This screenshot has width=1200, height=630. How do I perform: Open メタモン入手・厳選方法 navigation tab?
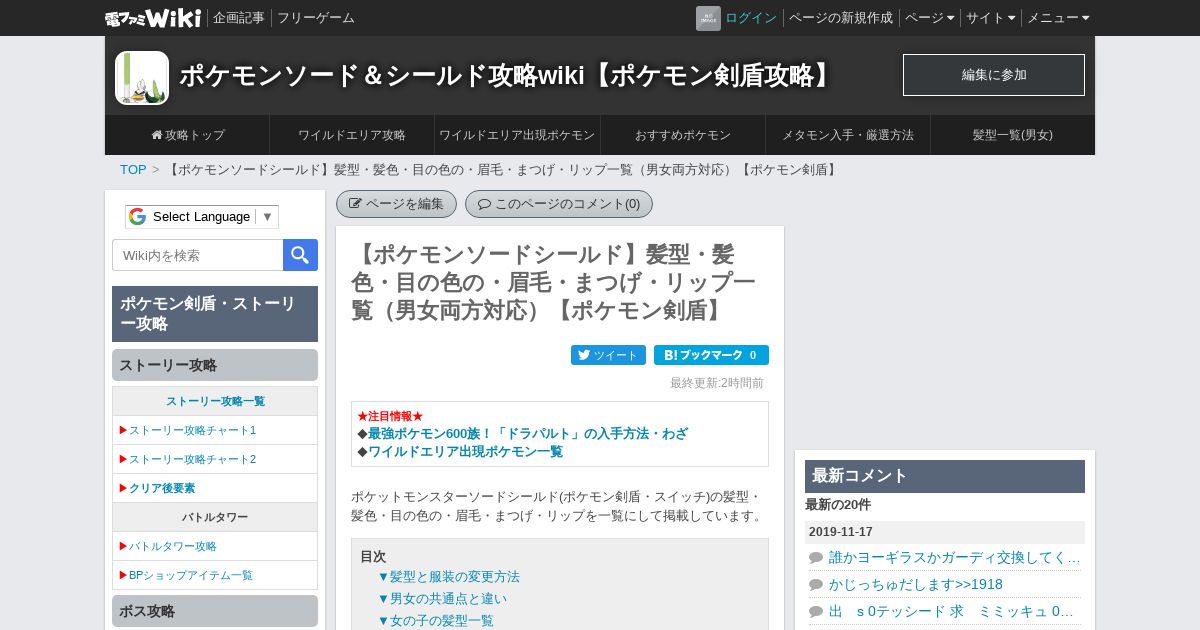click(x=848, y=135)
